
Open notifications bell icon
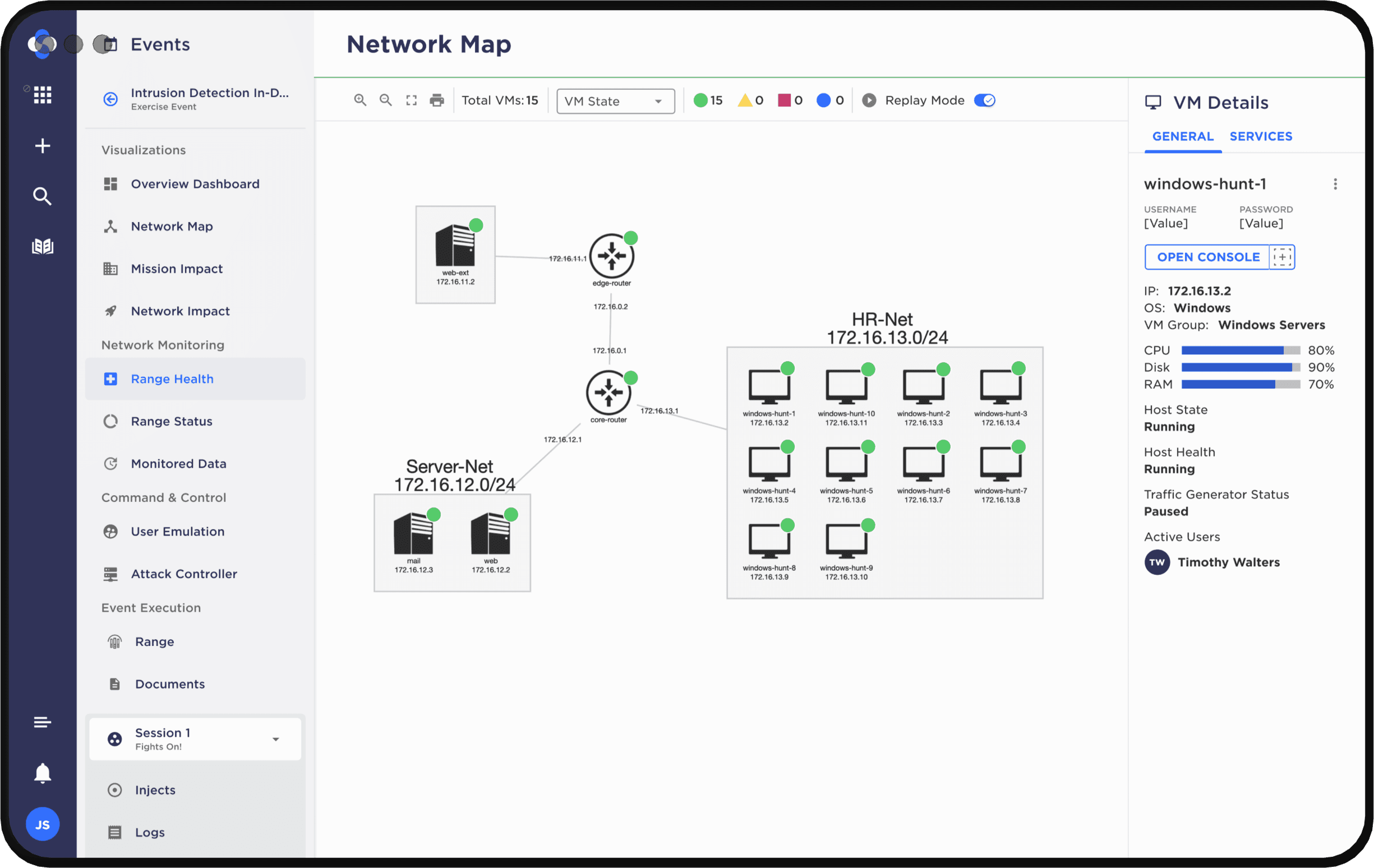[x=42, y=773]
